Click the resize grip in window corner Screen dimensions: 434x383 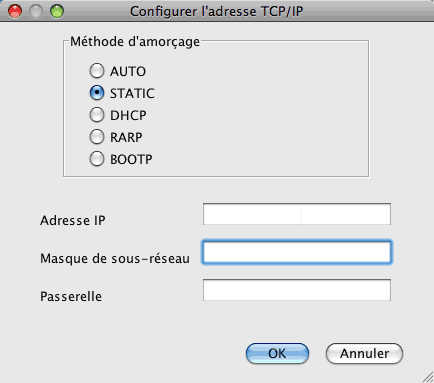(428, 377)
